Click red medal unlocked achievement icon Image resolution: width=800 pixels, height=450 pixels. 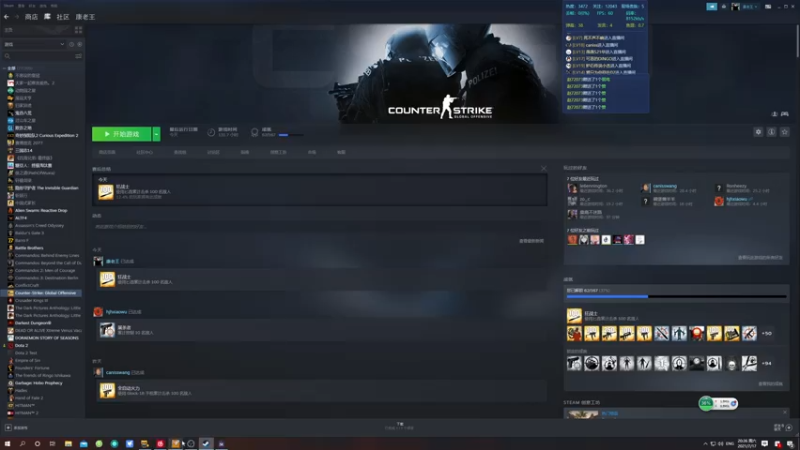tap(696, 333)
